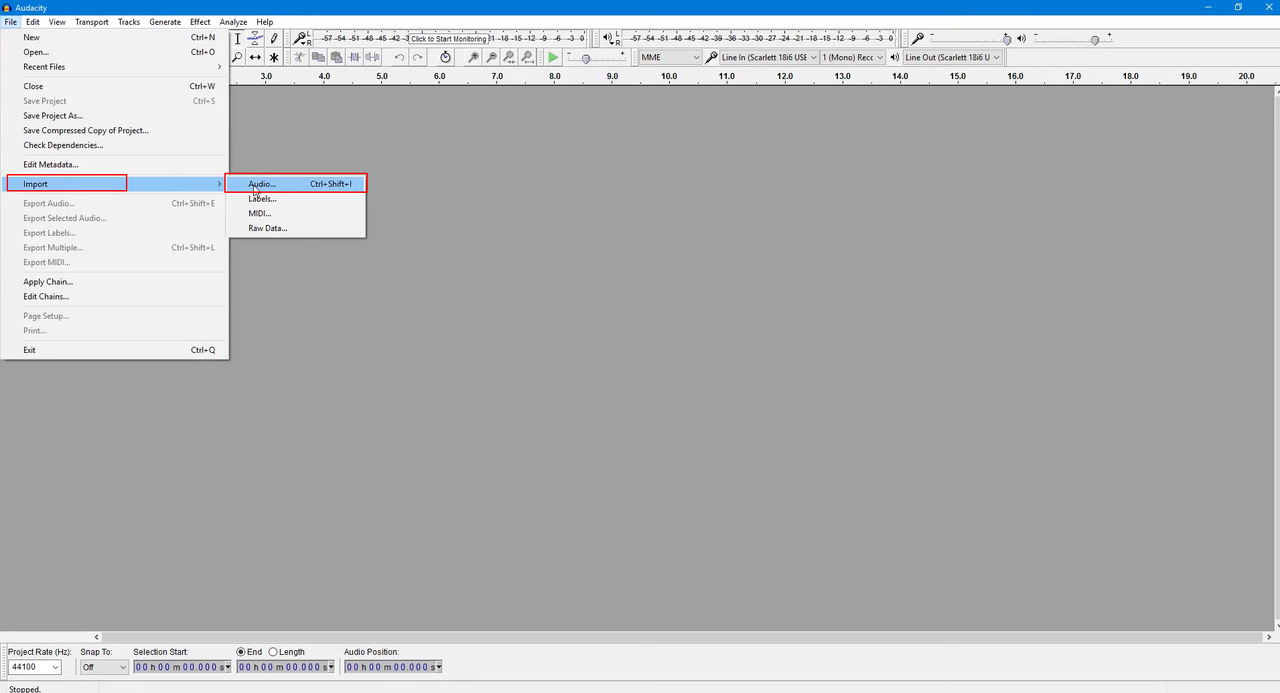Screen dimensions: 1280x693
Task: Click the Silence audio icon
Action: pos(372,58)
